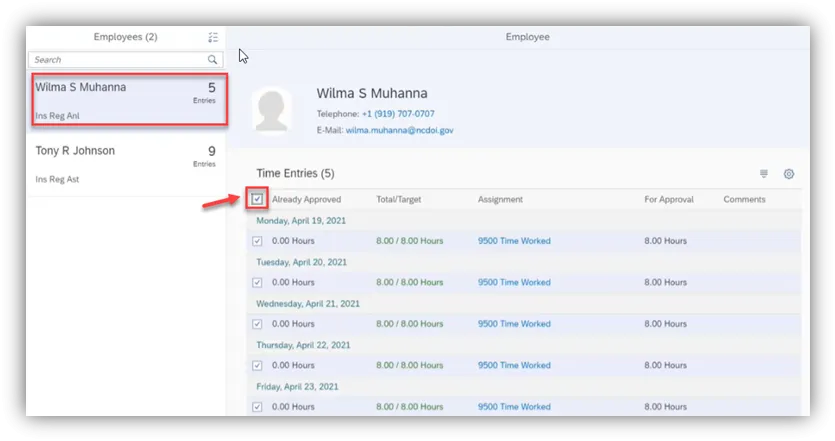Uncheck the Wednesday, April 21 entry checkbox
This screenshot has height=441, width=835.
tap(257, 324)
